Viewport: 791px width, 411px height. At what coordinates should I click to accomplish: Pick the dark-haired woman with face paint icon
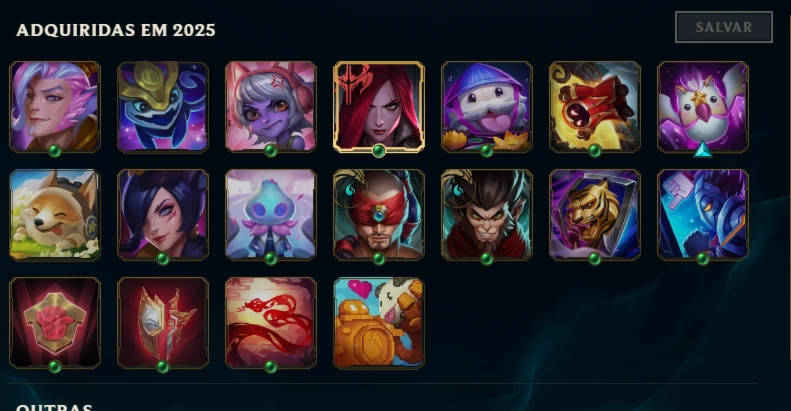coord(163,215)
